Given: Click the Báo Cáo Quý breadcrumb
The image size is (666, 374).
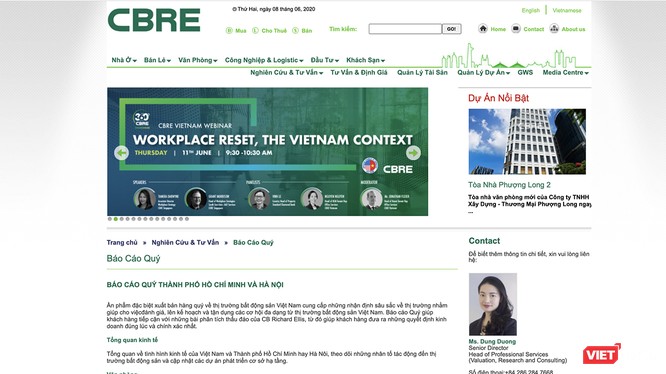Looking at the screenshot, I should [x=253, y=242].
